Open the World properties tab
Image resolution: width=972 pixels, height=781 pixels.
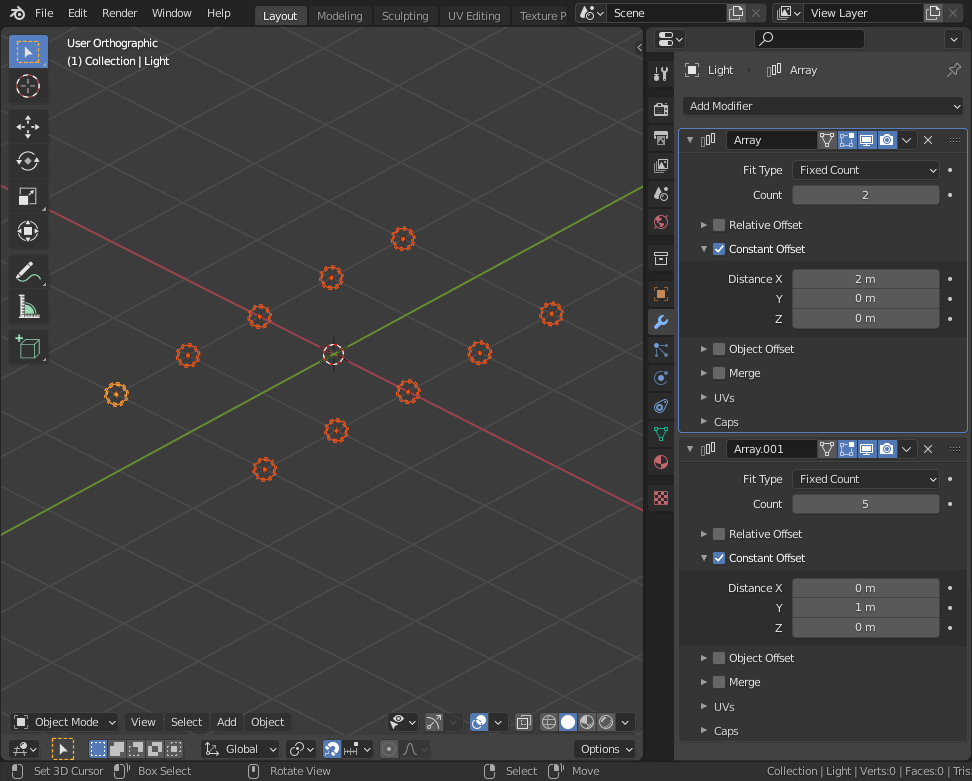pyautogui.click(x=661, y=221)
